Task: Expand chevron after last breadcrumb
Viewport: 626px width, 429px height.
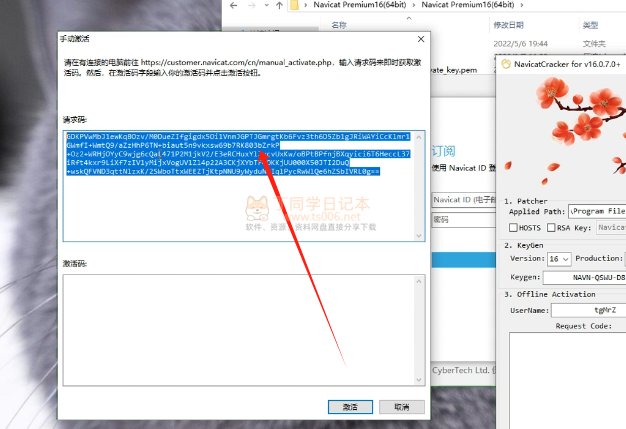Action: click(x=521, y=5)
